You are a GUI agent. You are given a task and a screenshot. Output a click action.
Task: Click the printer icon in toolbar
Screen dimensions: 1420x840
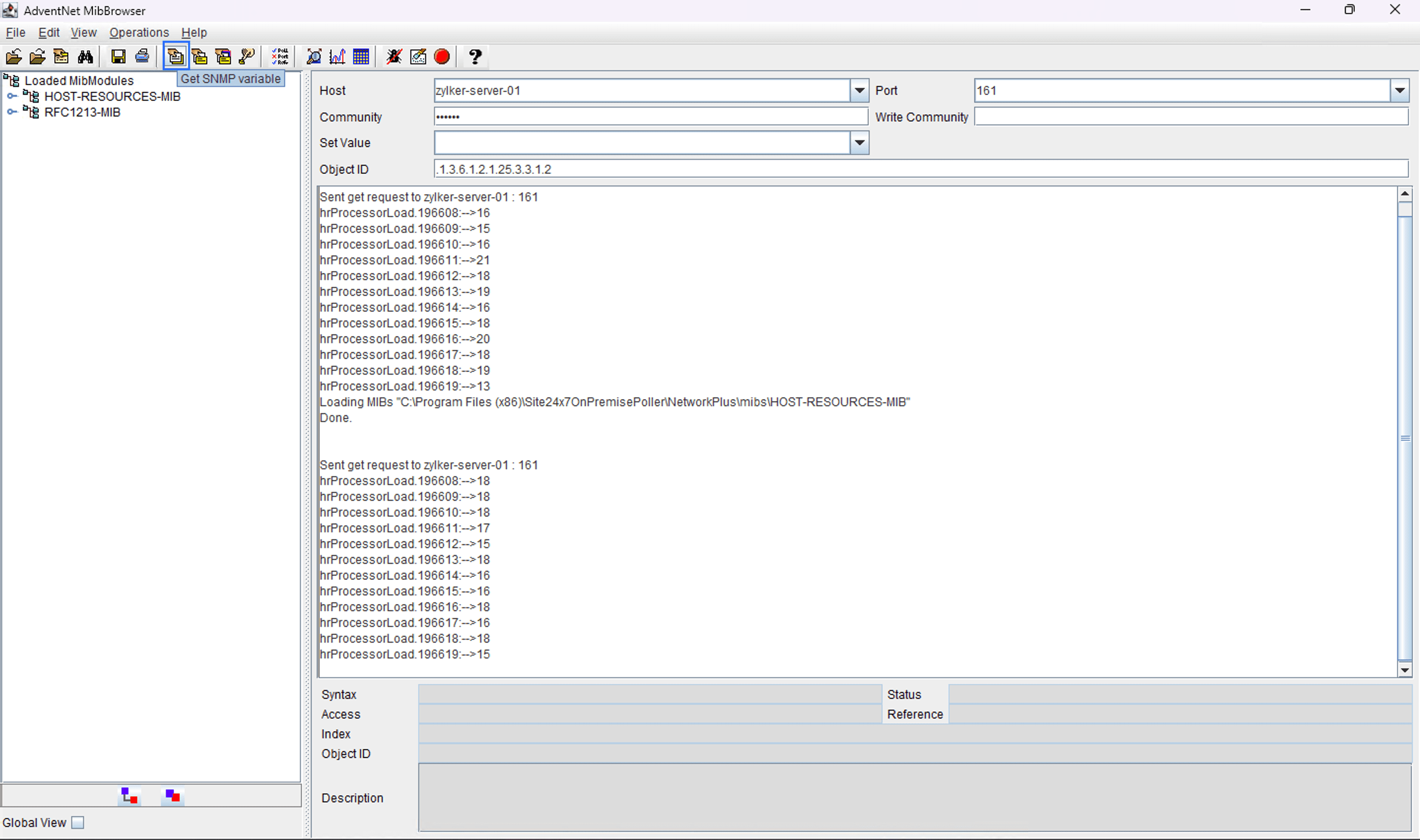pyautogui.click(x=142, y=57)
